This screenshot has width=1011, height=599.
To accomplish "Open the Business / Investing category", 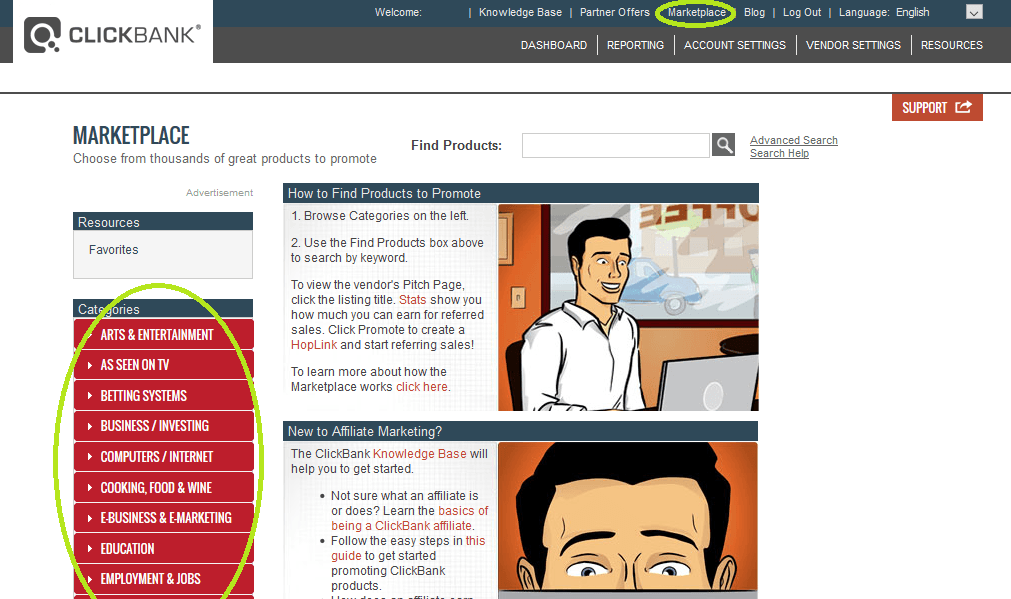I will point(155,426).
